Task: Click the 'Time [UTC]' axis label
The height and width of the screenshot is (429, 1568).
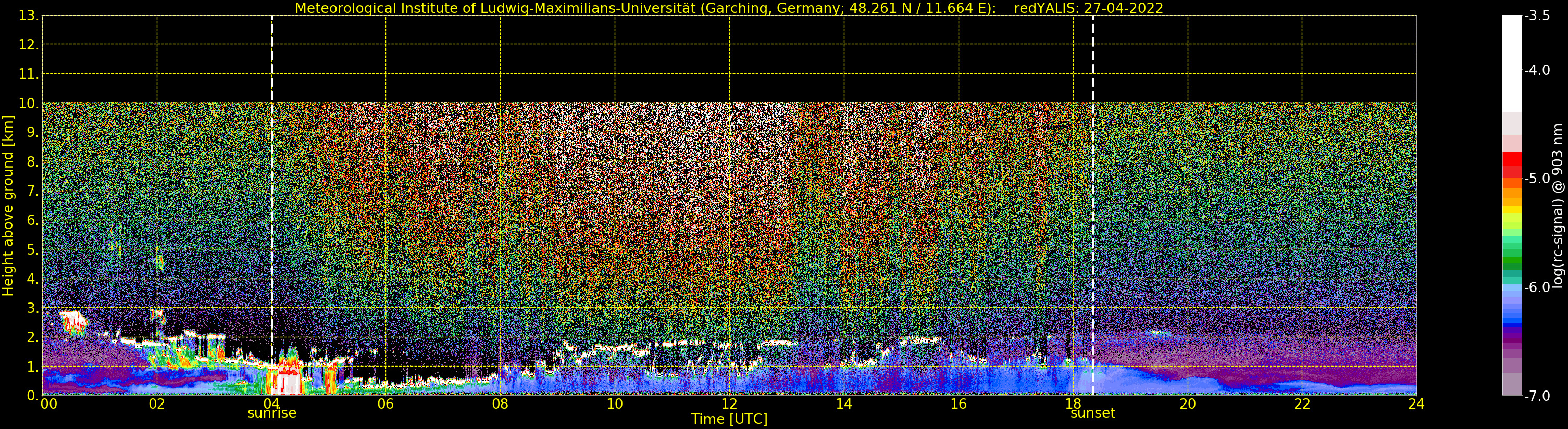Action: pos(729,419)
